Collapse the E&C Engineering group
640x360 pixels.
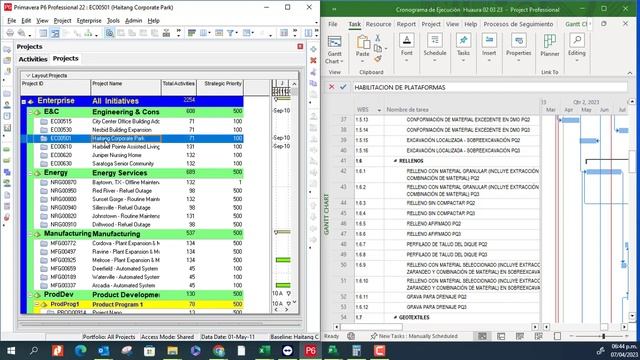pyautogui.click(x=30, y=112)
